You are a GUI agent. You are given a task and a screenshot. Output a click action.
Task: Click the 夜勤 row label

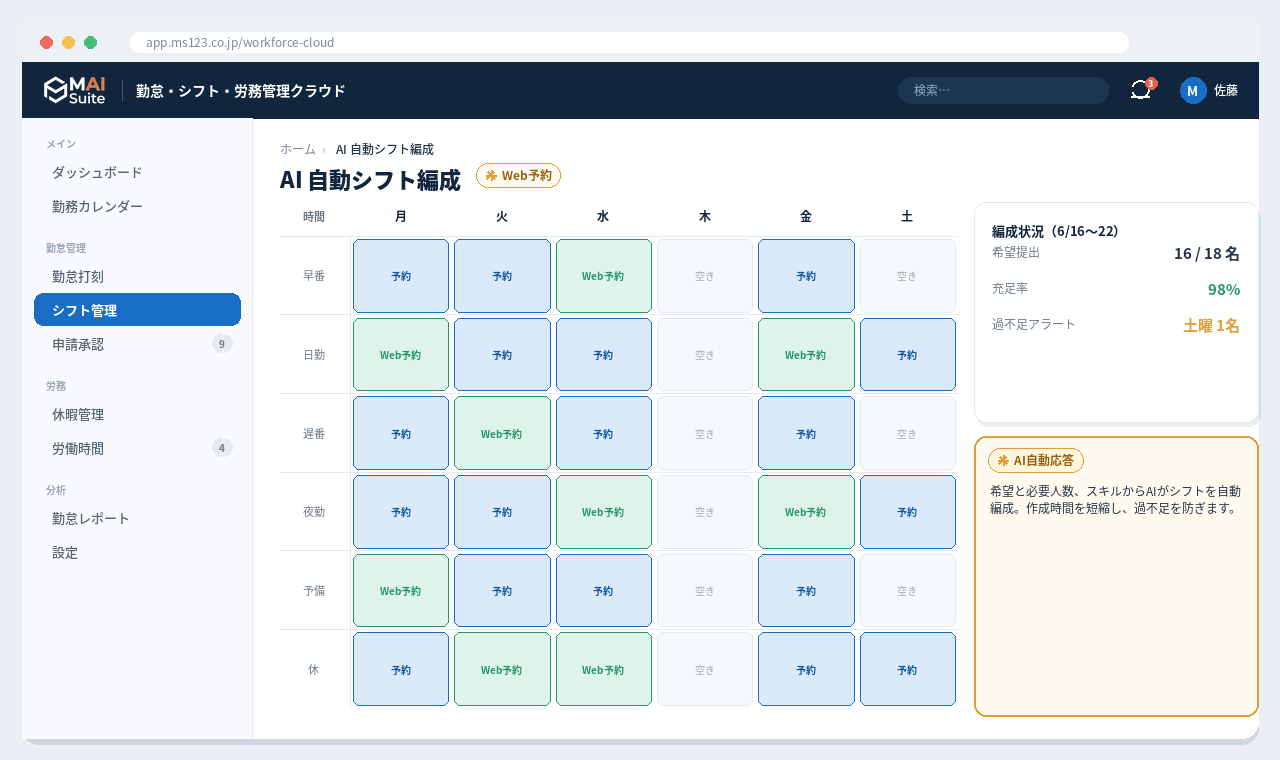314,512
